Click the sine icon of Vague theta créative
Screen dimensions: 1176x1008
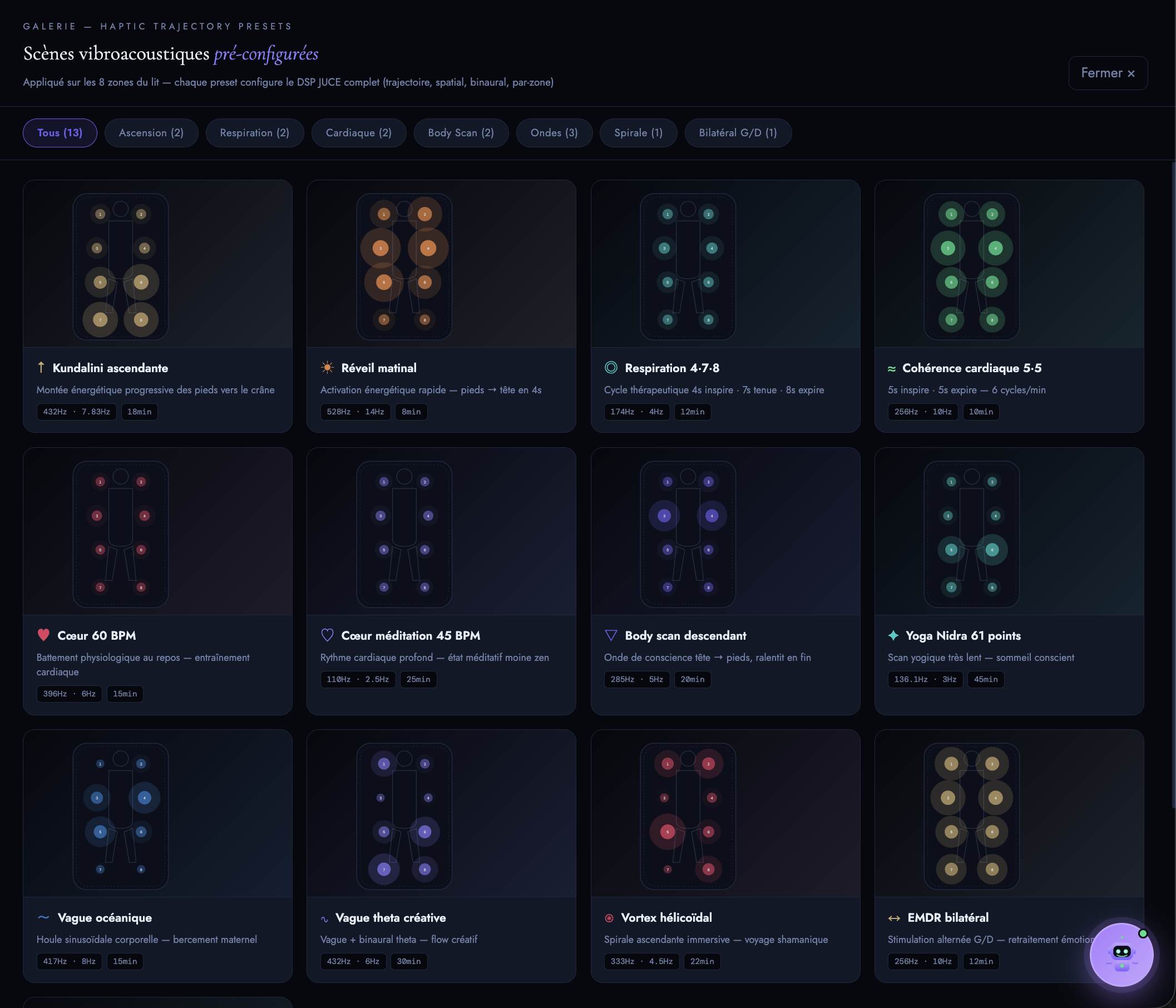(324, 919)
